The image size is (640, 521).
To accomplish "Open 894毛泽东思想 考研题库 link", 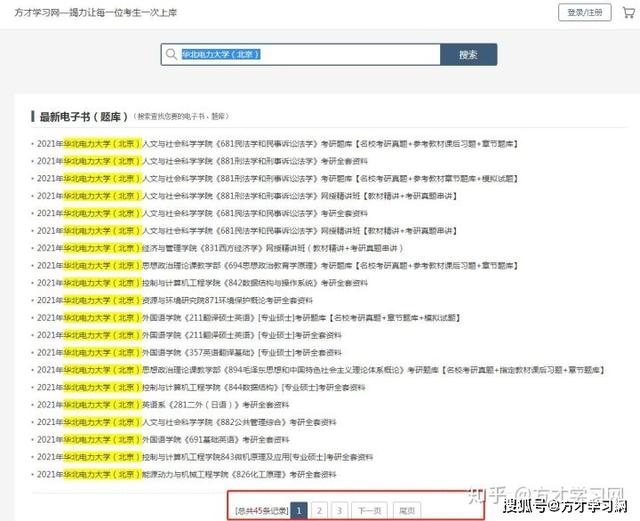I will [320, 370].
